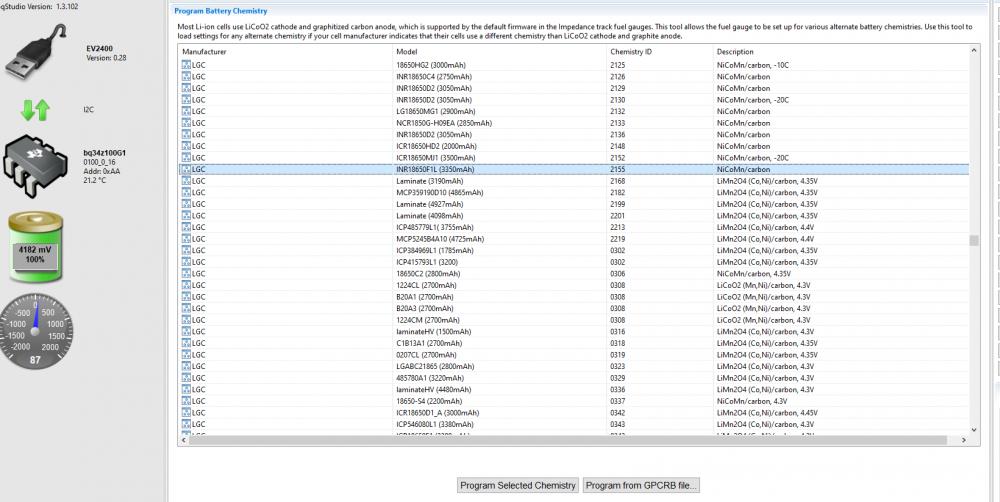Click the row icon for Laminate (3190mAh)
The width and height of the screenshot is (1000, 502).
(x=186, y=181)
